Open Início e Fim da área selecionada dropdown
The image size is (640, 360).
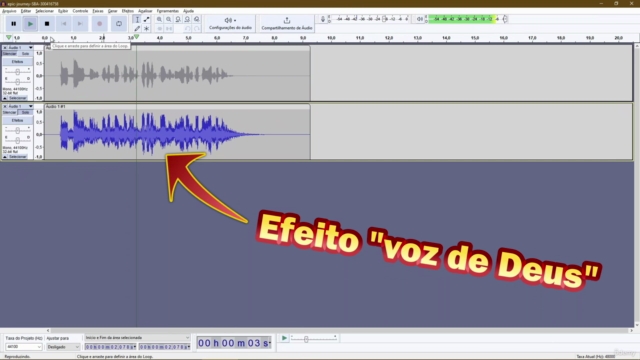coord(137,338)
